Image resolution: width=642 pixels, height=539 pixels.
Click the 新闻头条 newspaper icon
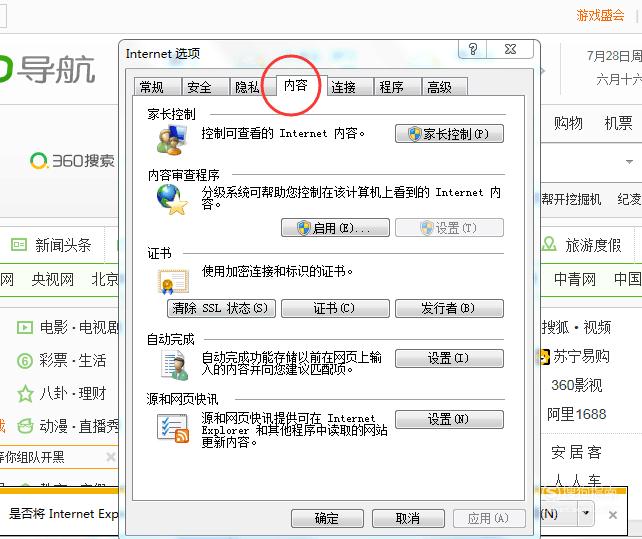click(19, 245)
